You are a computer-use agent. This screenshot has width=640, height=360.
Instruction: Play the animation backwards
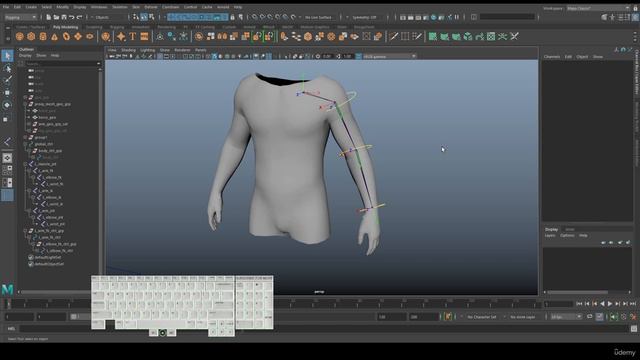click(602, 304)
